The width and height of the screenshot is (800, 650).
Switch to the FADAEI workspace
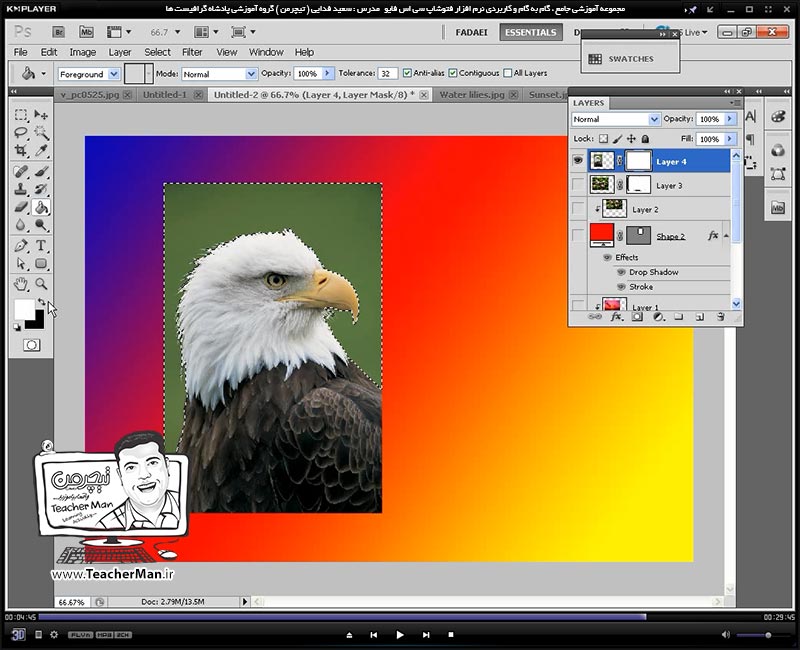pos(471,32)
